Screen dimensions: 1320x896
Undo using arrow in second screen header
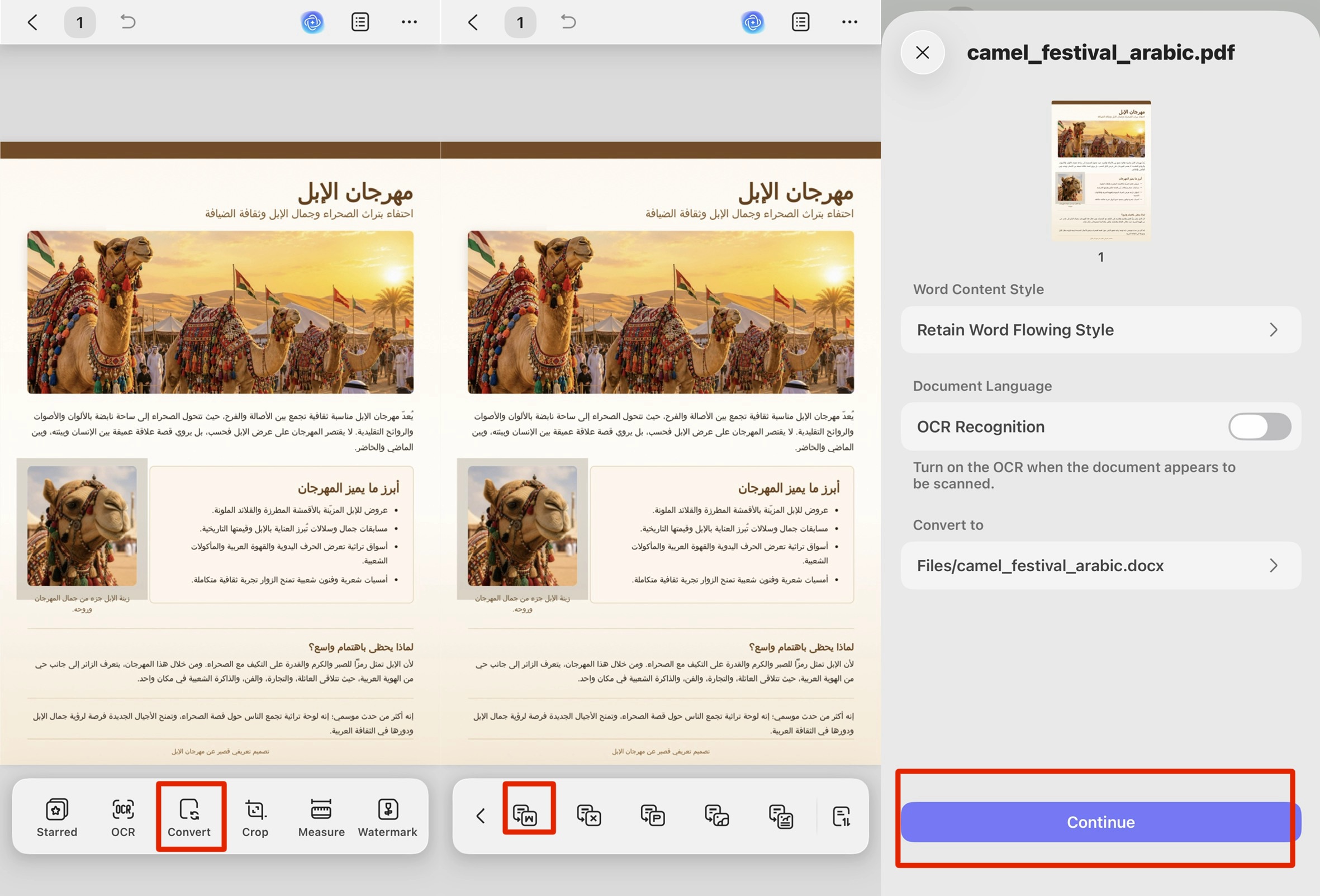click(568, 22)
